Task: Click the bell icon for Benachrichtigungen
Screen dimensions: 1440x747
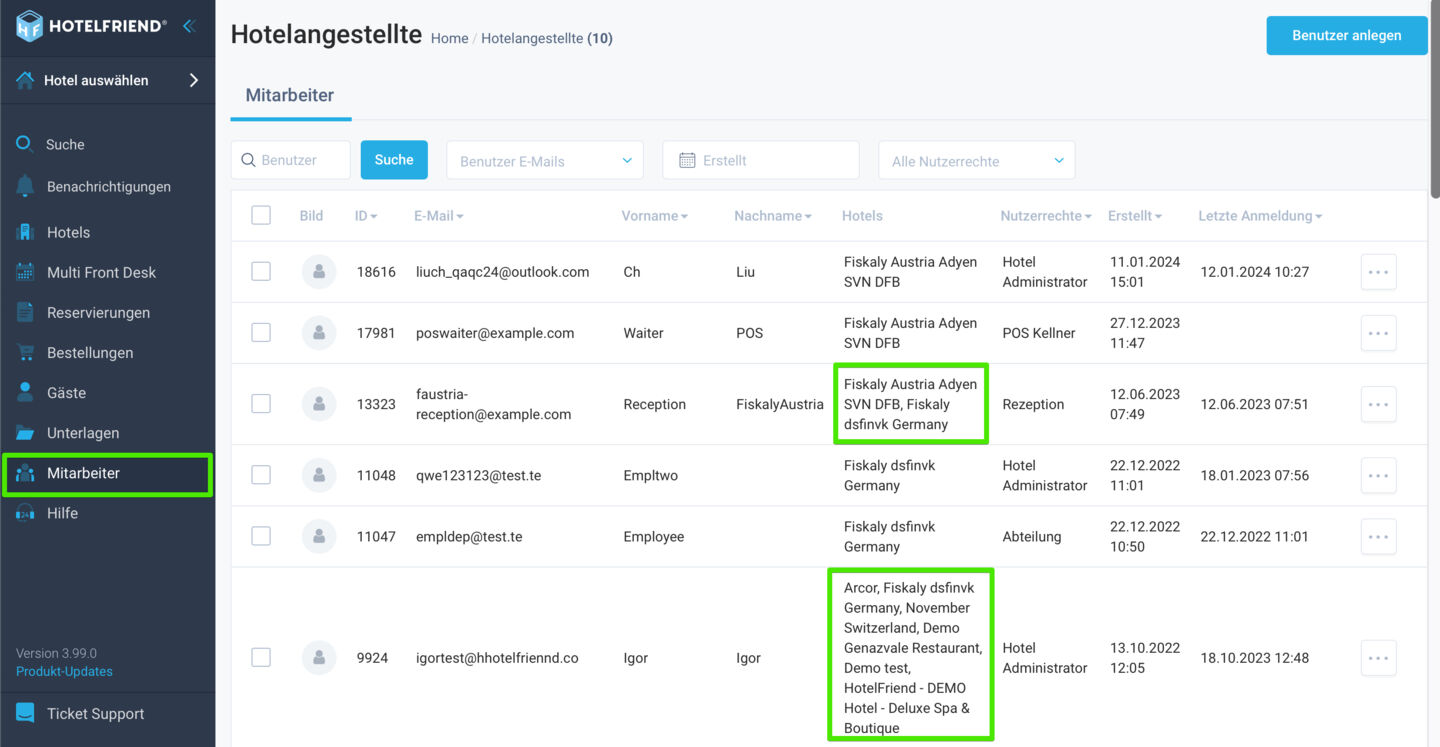Action: click(x=25, y=186)
